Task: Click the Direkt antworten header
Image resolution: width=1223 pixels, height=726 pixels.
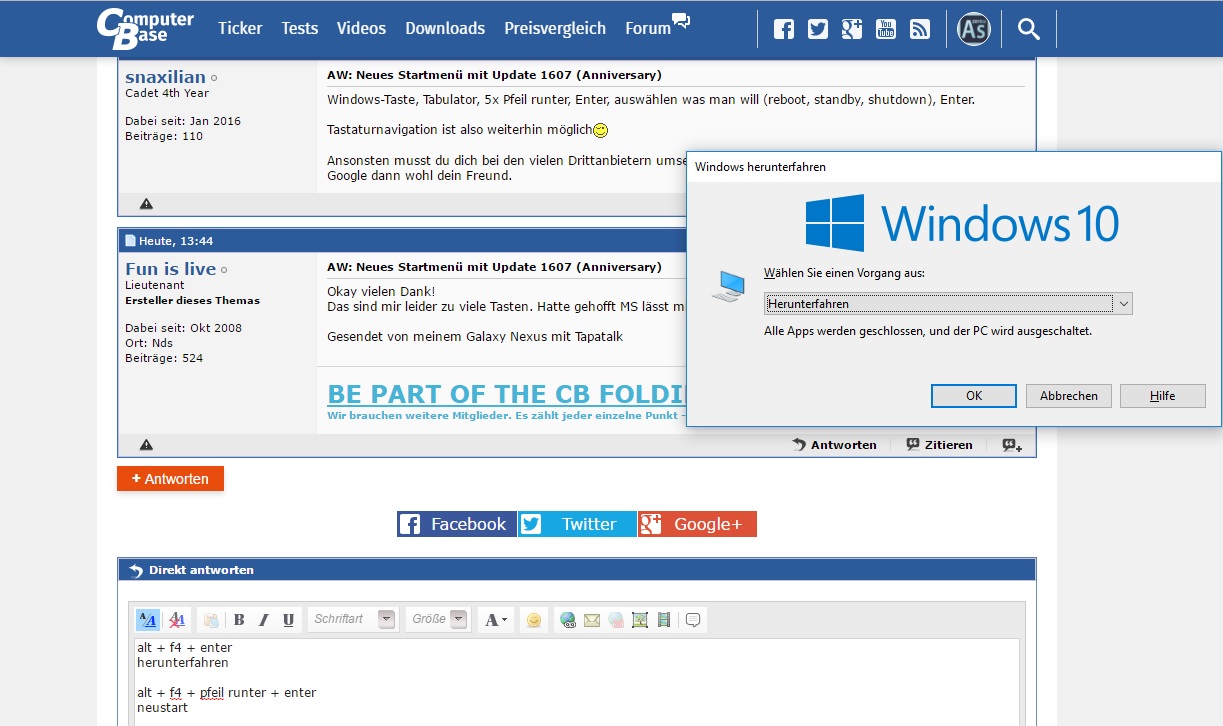Action: pyautogui.click(x=577, y=570)
